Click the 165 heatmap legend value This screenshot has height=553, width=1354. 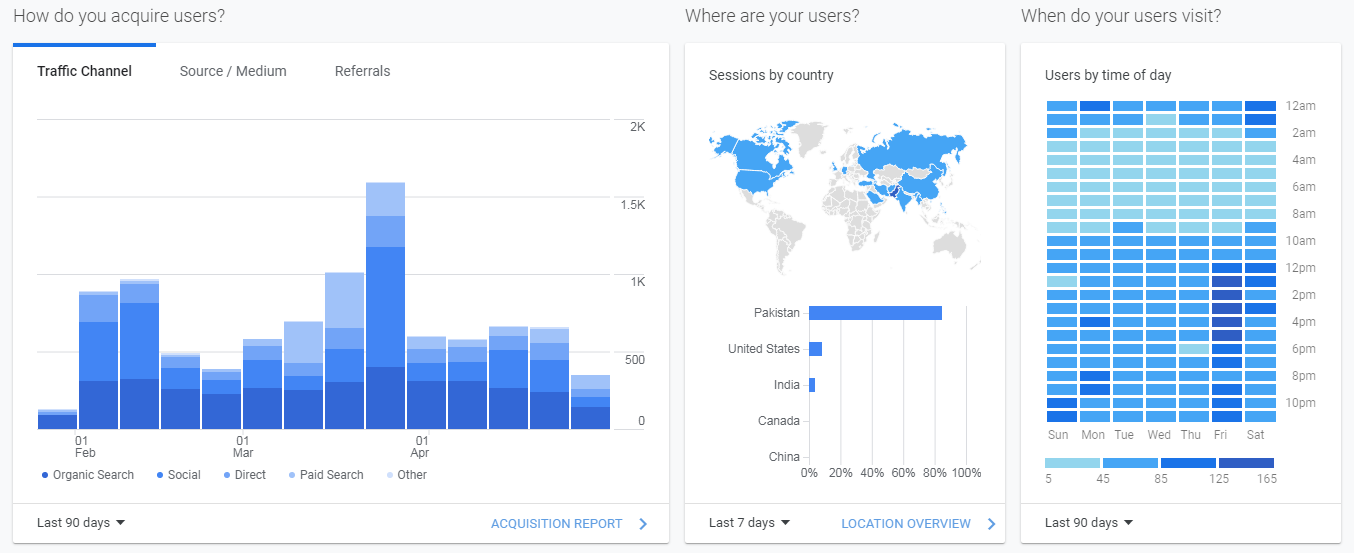coord(1266,479)
